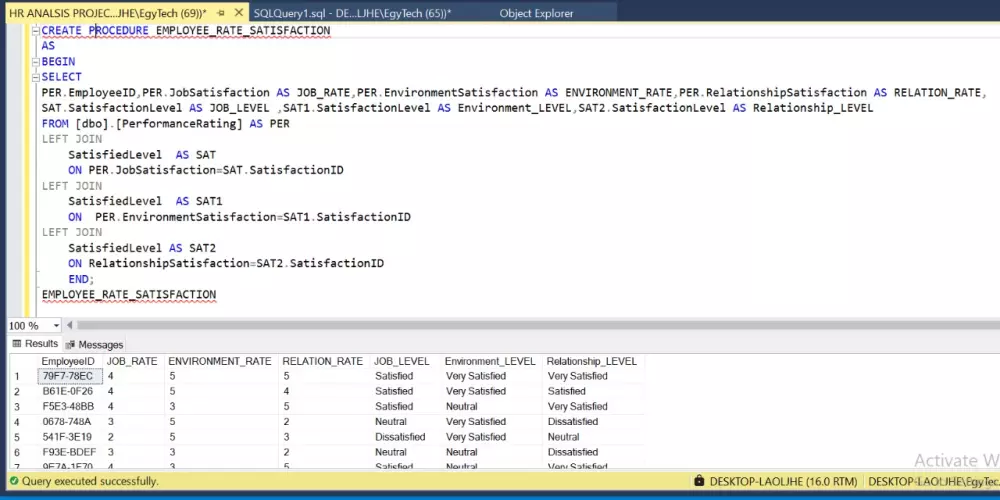This screenshot has height=500, width=1000.
Task: Select the Relationship_LEVEL column header
Action: (592, 362)
